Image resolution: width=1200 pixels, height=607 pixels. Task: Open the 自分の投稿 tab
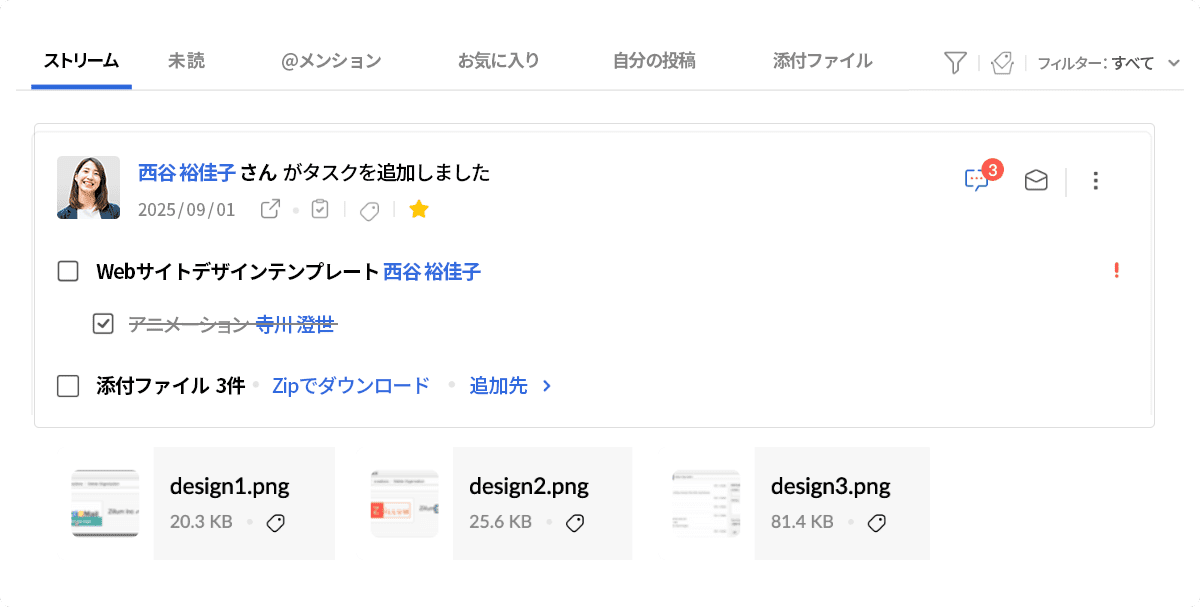(654, 61)
